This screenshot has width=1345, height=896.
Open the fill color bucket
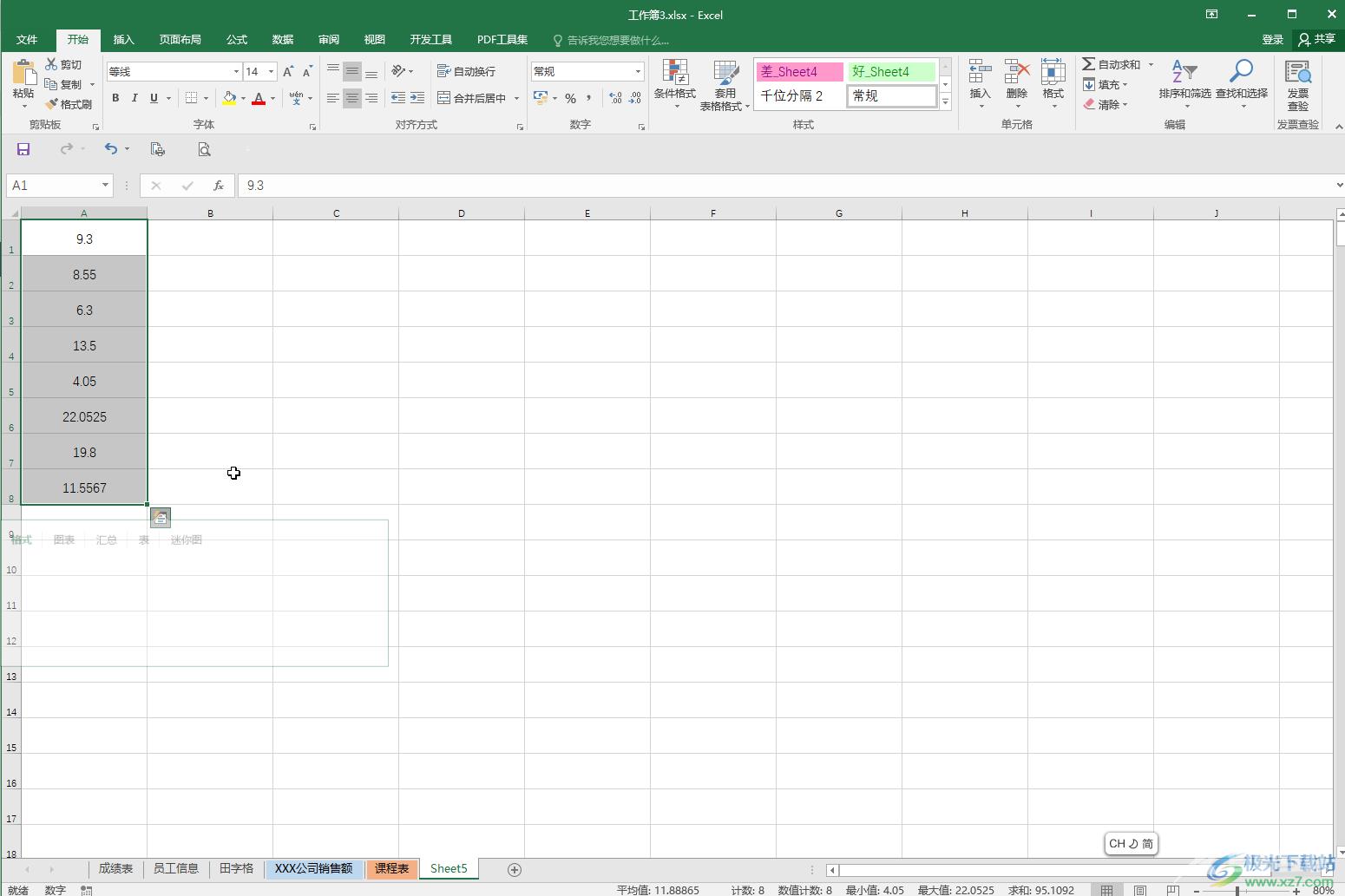point(229,98)
